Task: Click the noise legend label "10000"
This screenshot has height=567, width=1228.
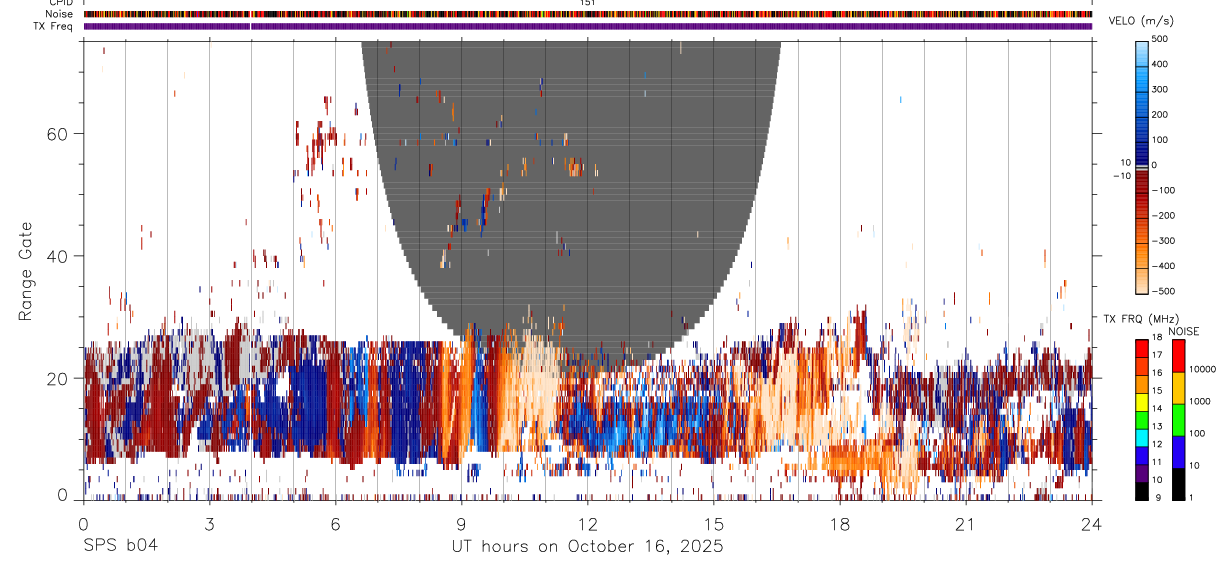Action: [1201, 369]
